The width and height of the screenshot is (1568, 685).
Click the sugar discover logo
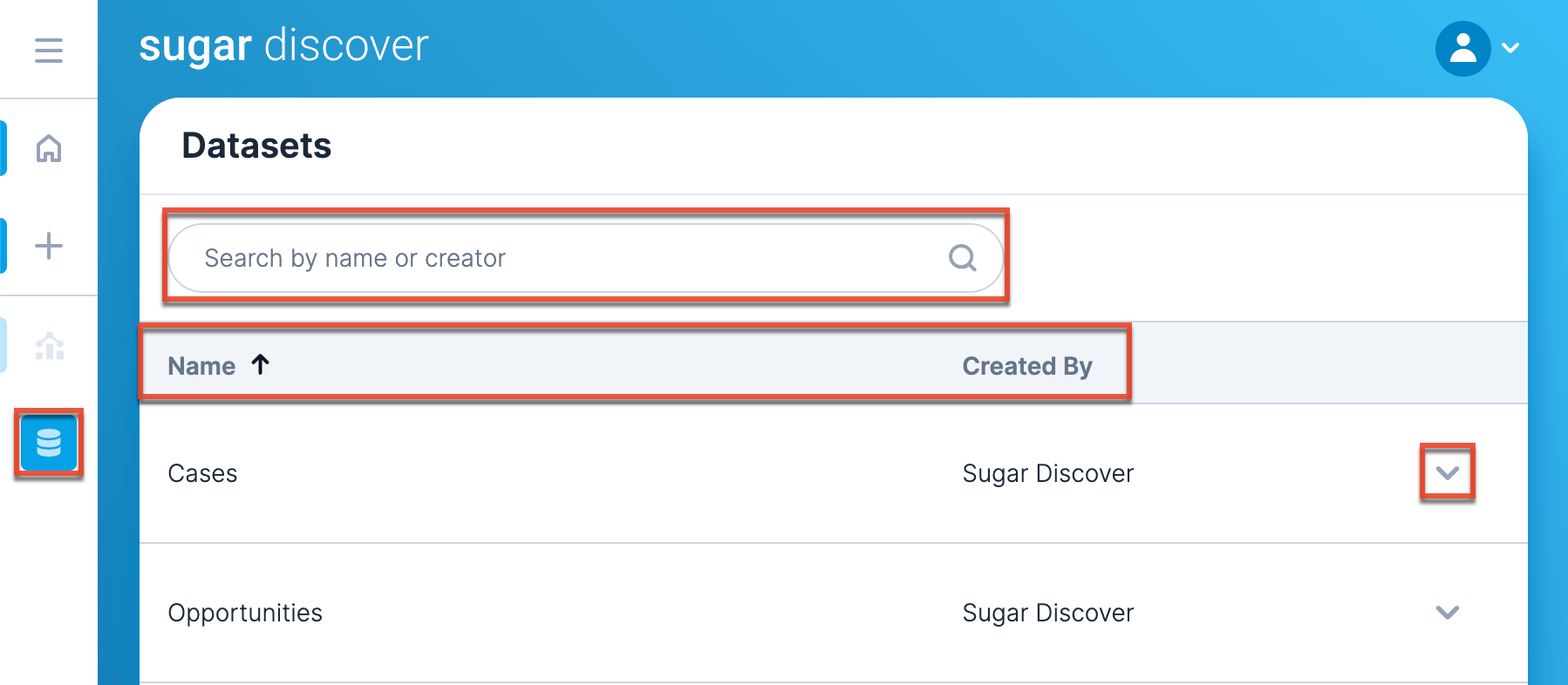[283, 45]
